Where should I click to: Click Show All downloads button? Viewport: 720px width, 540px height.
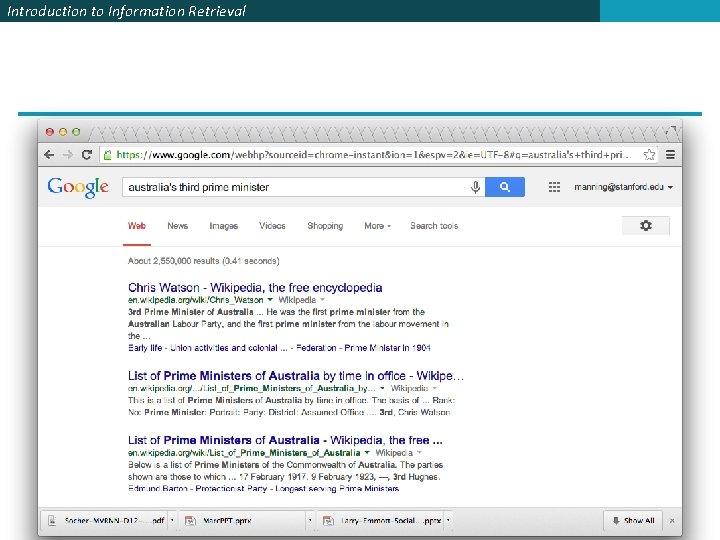point(633,521)
